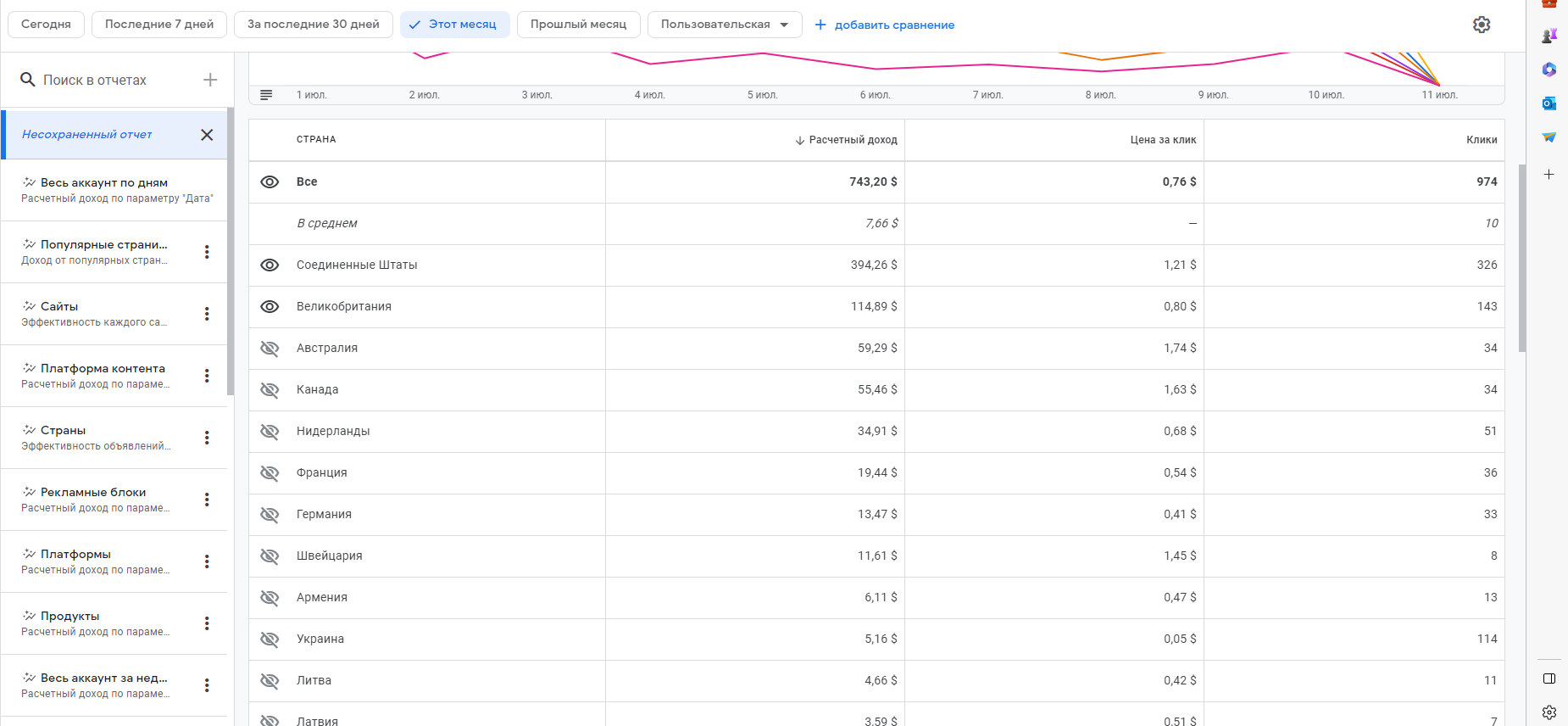Open options menu for Весь аккаунт за неделю
This screenshot has width=1568, height=726.
point(207,685)
